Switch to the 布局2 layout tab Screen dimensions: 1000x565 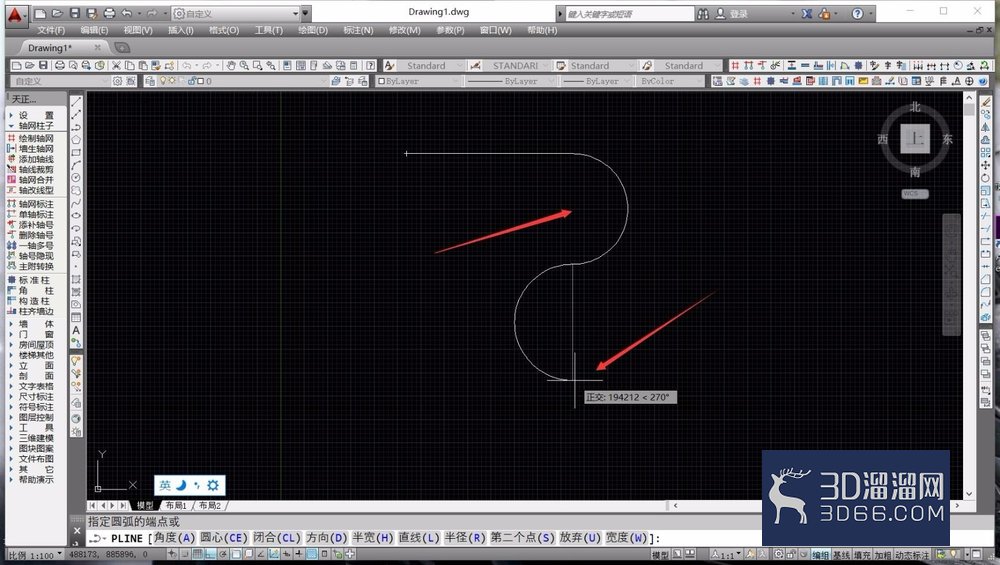pos(210,505)
